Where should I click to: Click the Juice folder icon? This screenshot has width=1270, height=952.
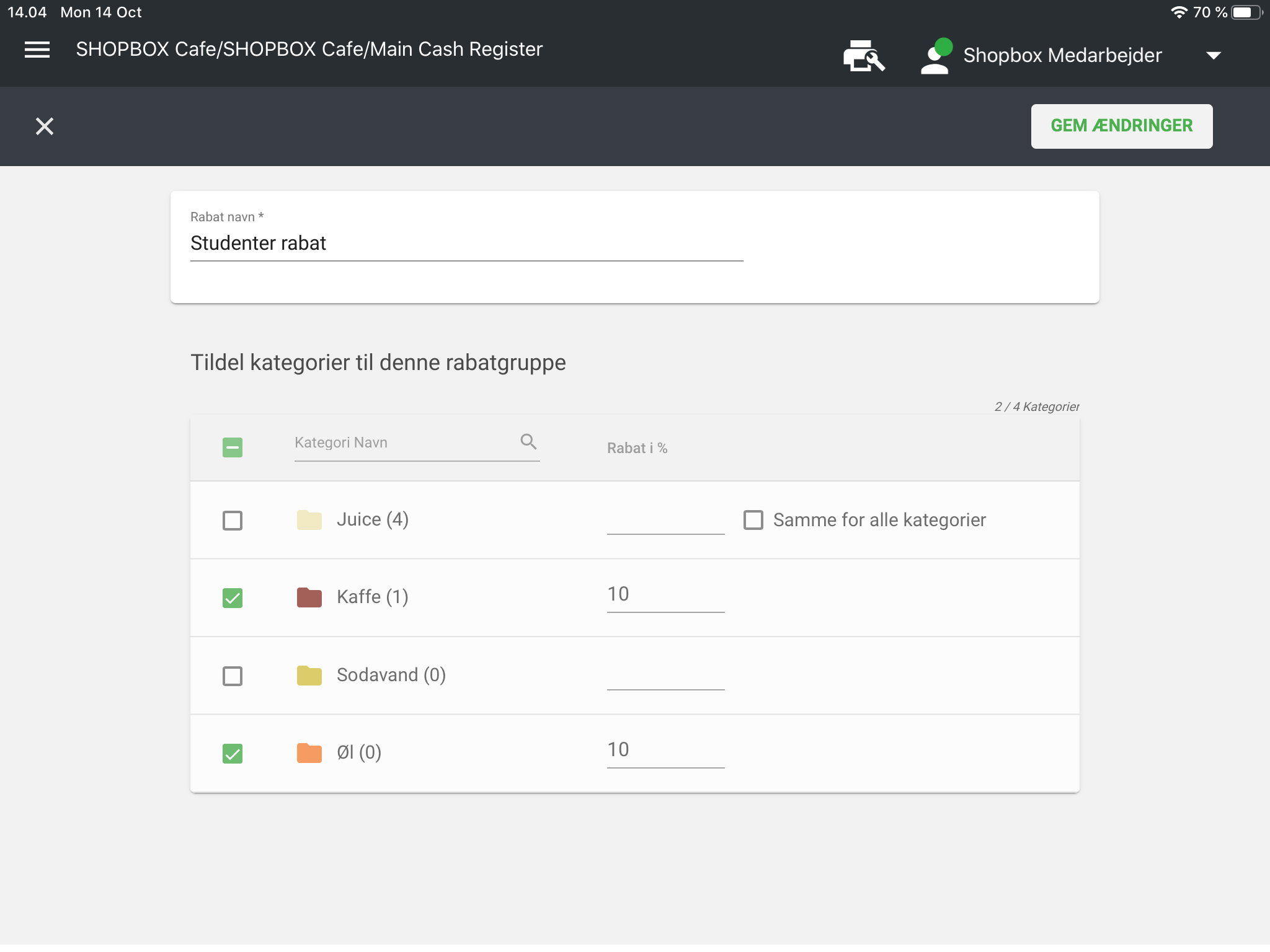309,520
